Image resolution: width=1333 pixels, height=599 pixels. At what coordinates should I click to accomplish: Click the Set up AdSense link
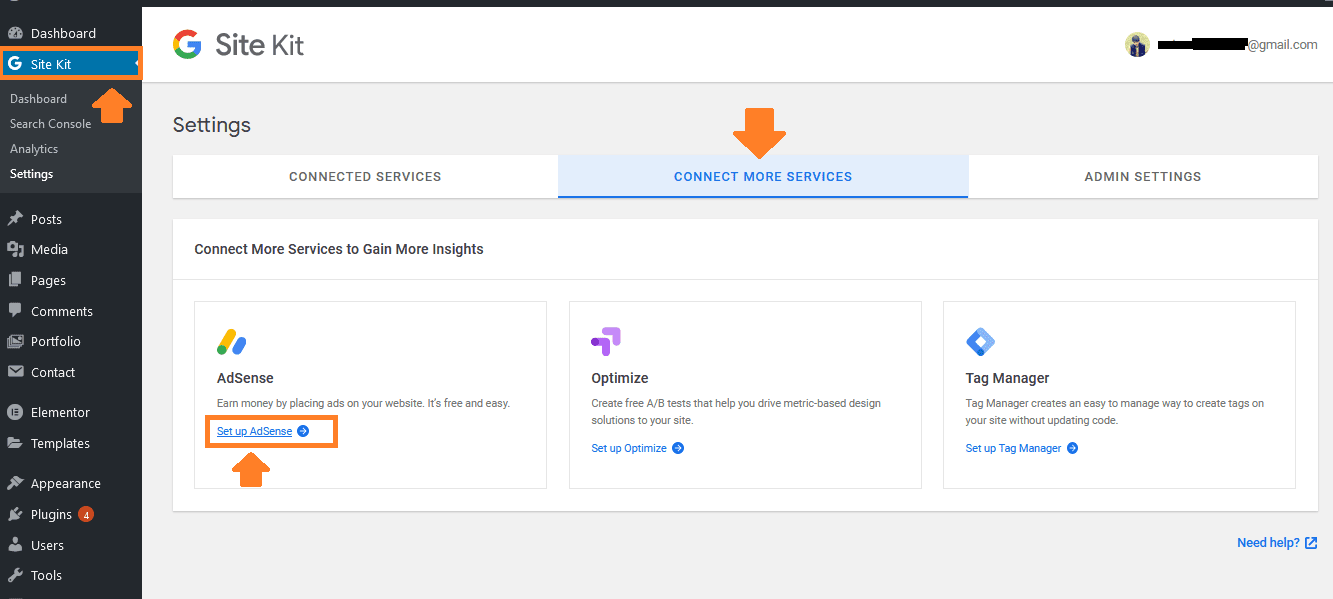[x=254, y=432]
